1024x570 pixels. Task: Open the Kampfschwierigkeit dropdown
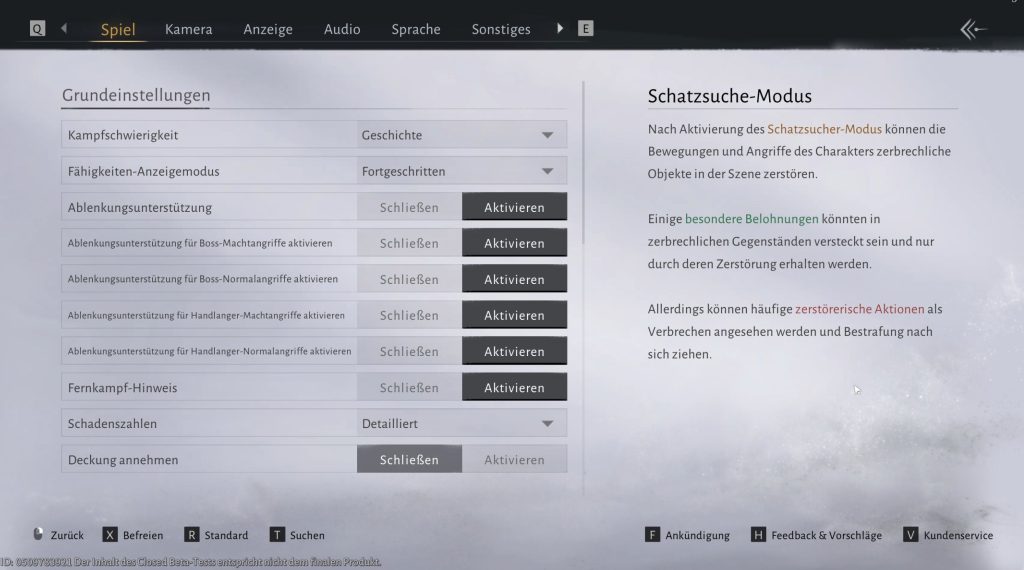click(462, 135)
